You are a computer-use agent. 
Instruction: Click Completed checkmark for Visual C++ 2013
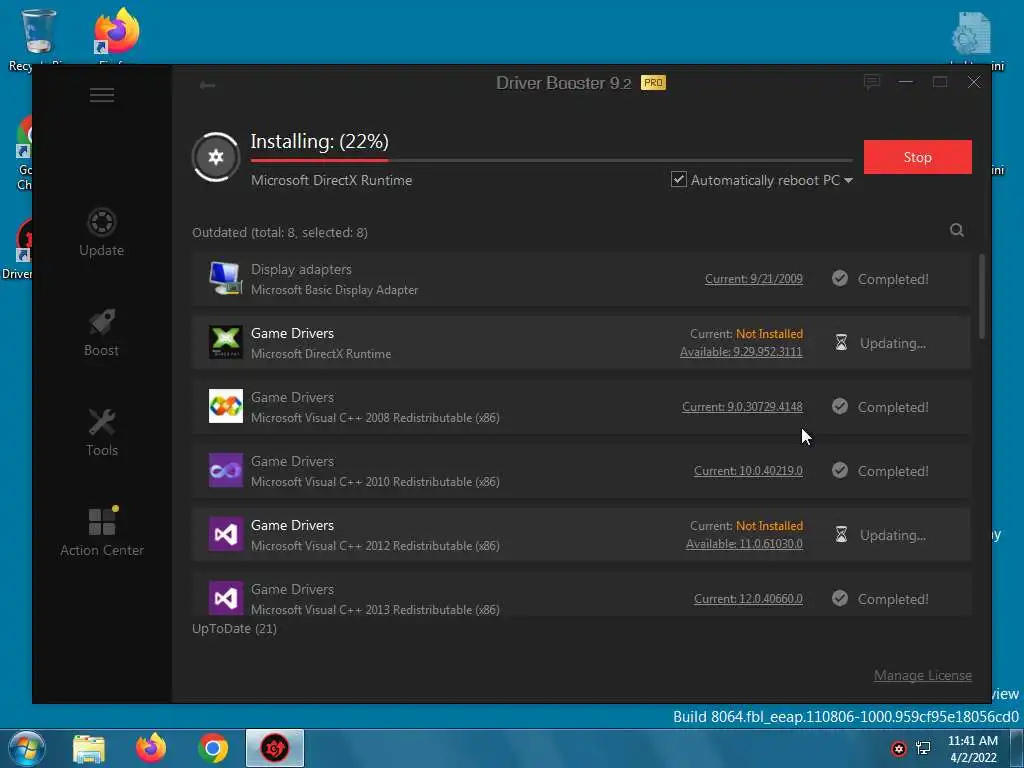coord(840,599)
